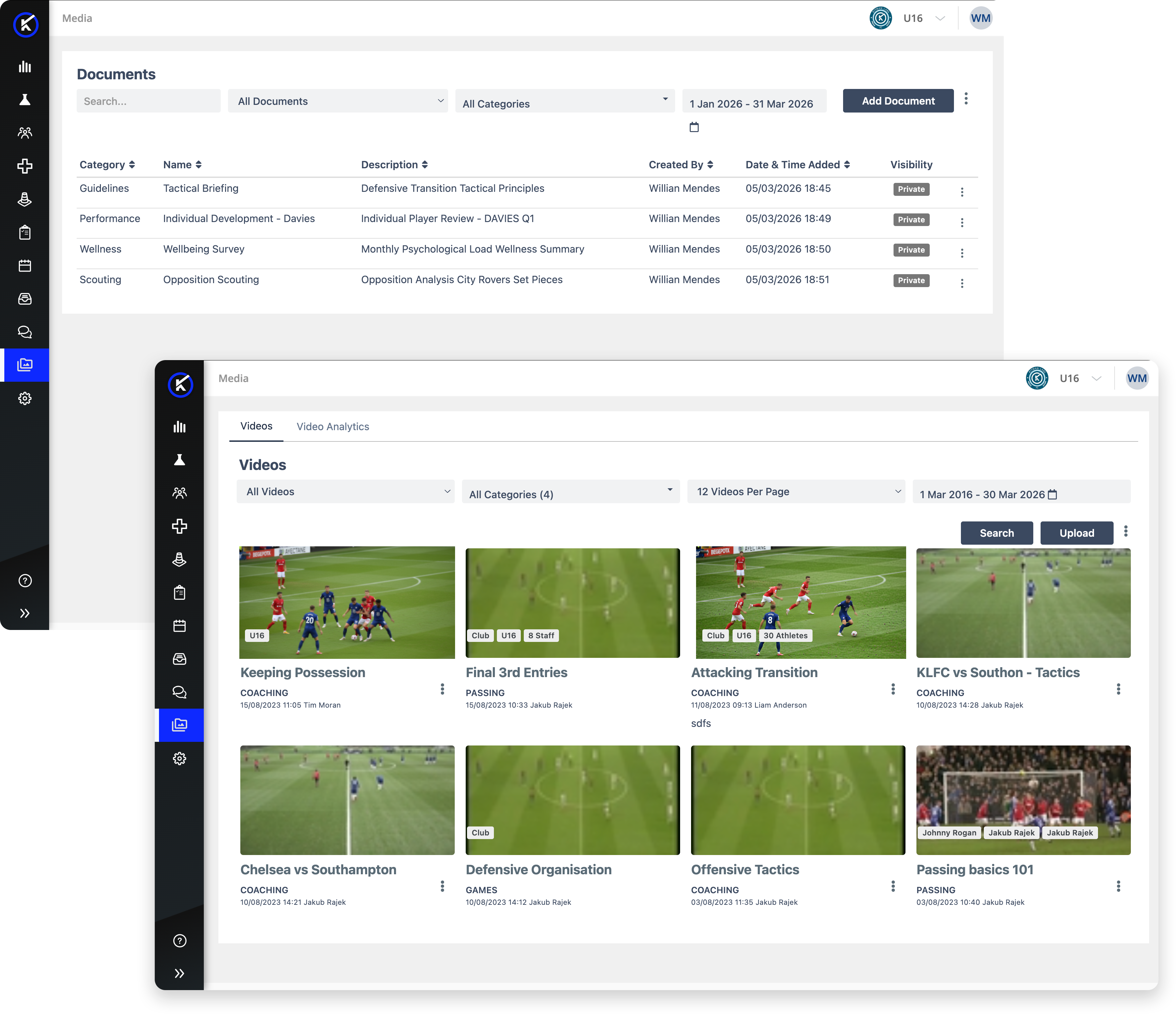The image size is (1176, 1014).
Task: Expand the lower sidebar with double chevron
Action: tap(179, 974)
